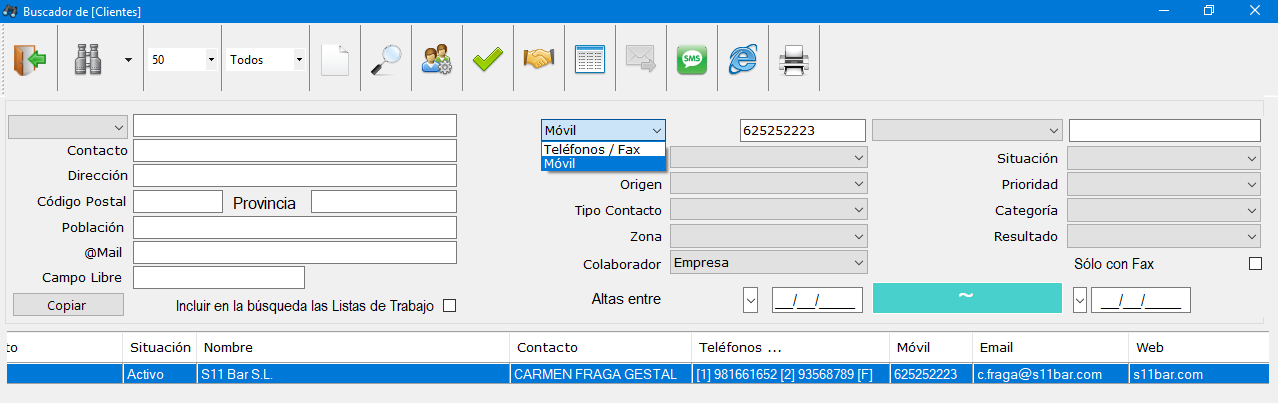Click the Activo status cell
Image resolution: width=1278 pixels, height=403 pixels.
click(160, 374)
